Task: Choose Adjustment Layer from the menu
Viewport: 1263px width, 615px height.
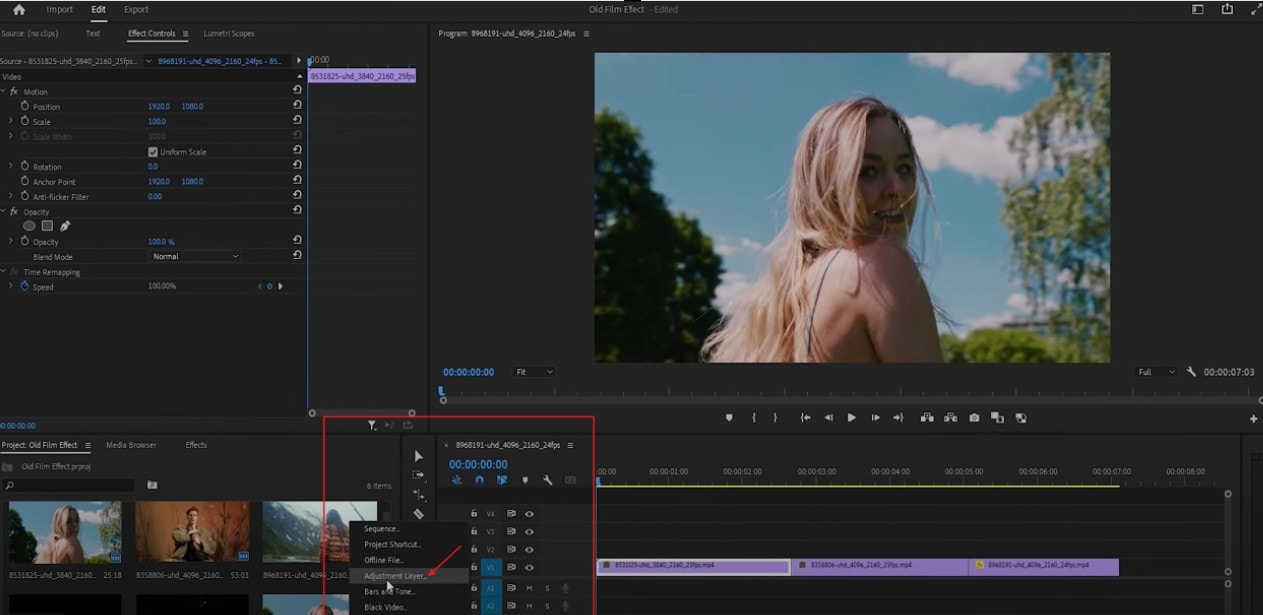Action: tap(395, 576)
